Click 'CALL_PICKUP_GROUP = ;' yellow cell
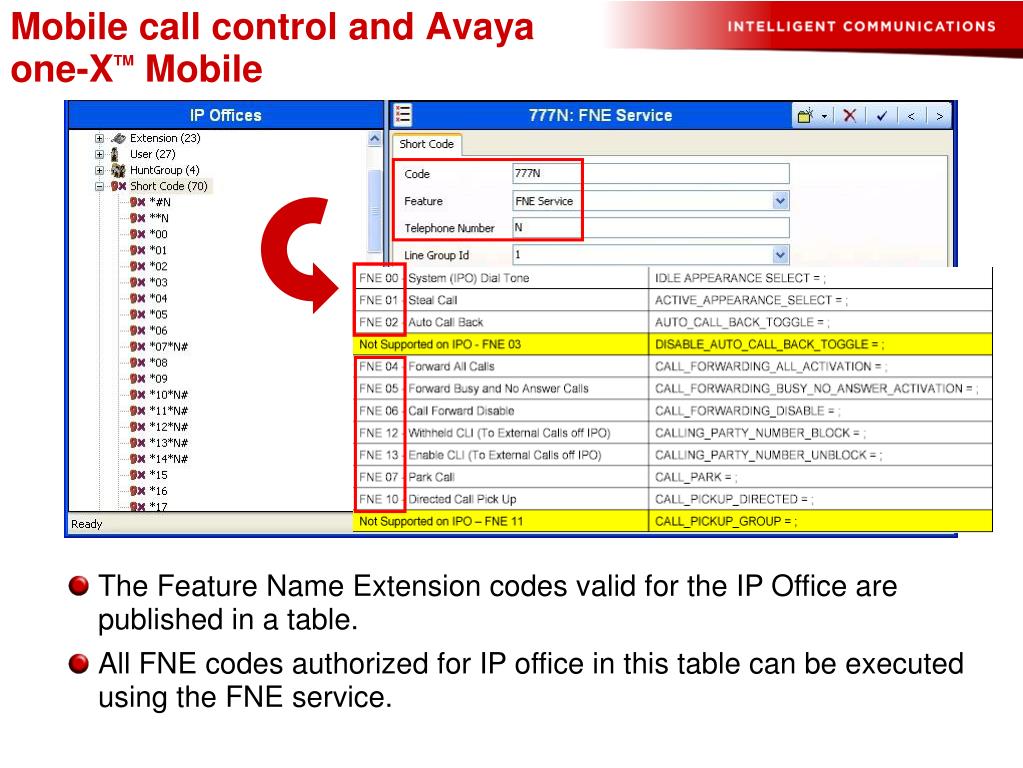Screen dimensions: 1023x768 (x=820, y=521)
